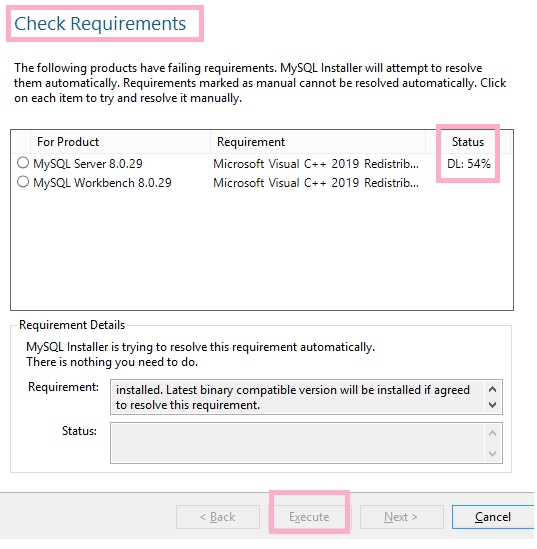Image resolution: width=537 pixels, height=549 pixels.
Task: Click the Requirement details text field
Action: point(306,397)
